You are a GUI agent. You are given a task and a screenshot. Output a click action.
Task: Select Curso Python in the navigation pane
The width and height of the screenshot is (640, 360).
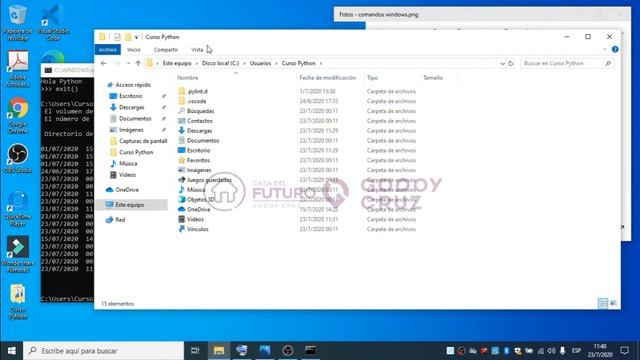[x=136, y=152]
